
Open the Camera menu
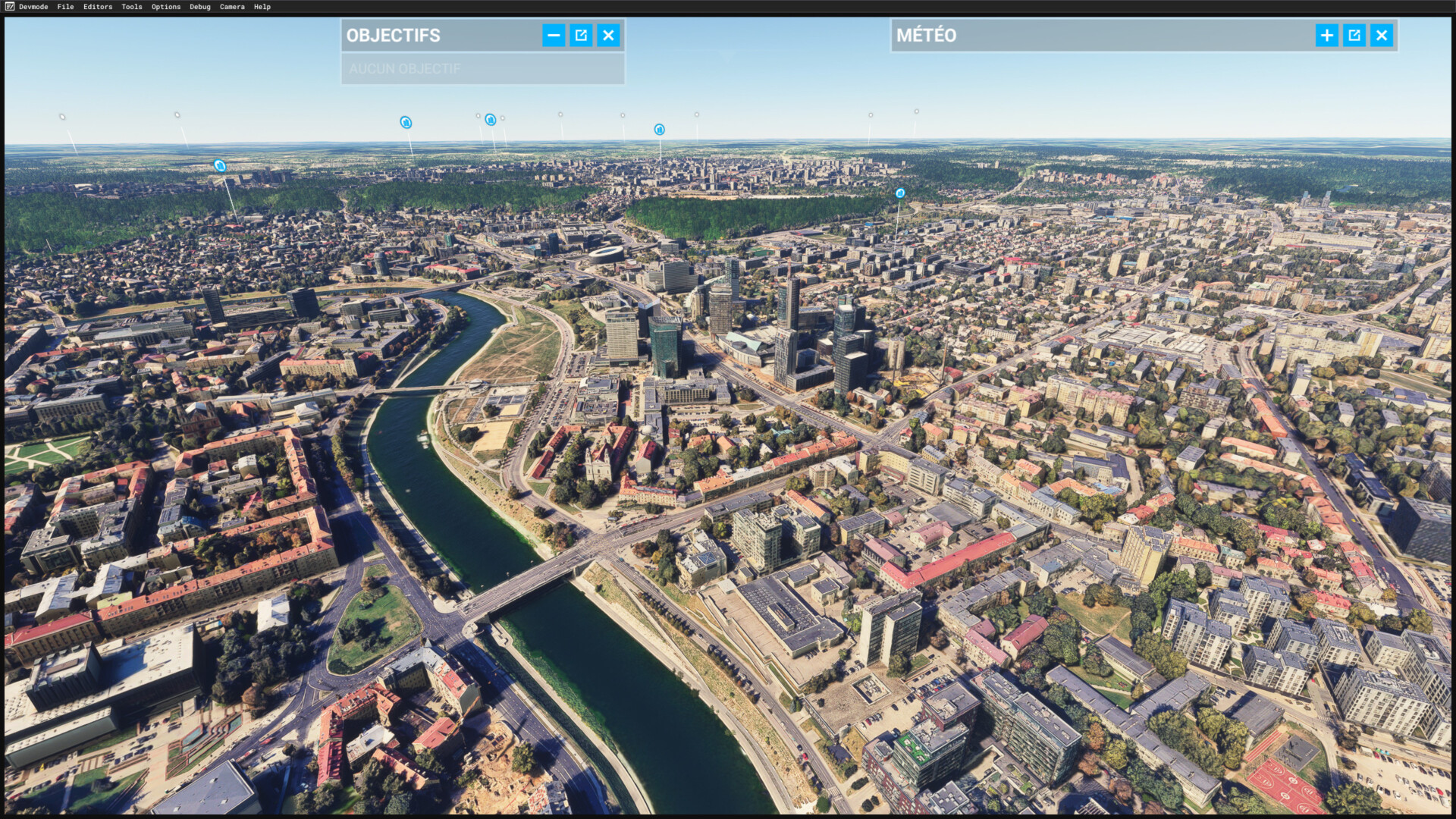click(x=232, y=7)
